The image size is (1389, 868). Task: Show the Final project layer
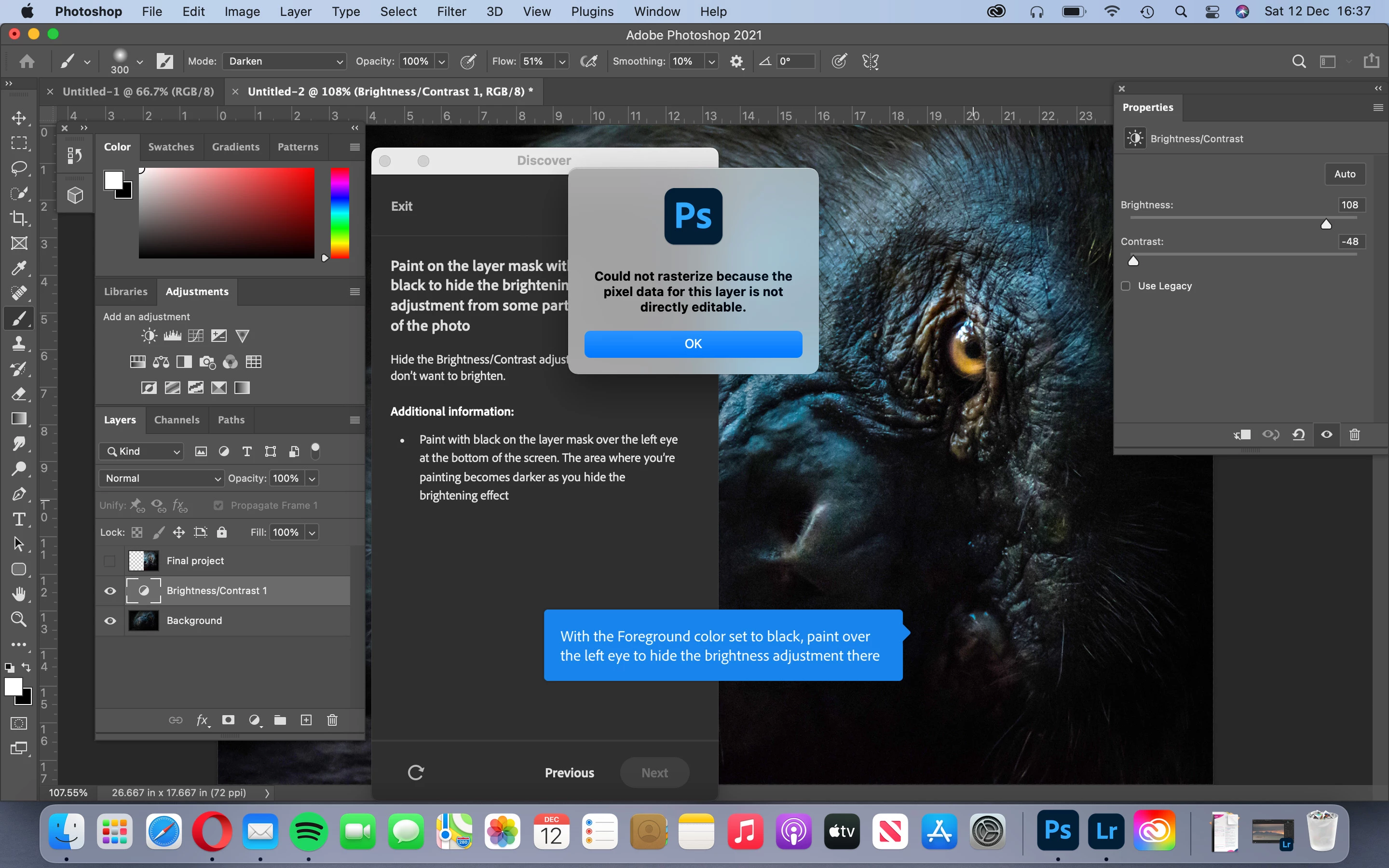click(109, 561)
